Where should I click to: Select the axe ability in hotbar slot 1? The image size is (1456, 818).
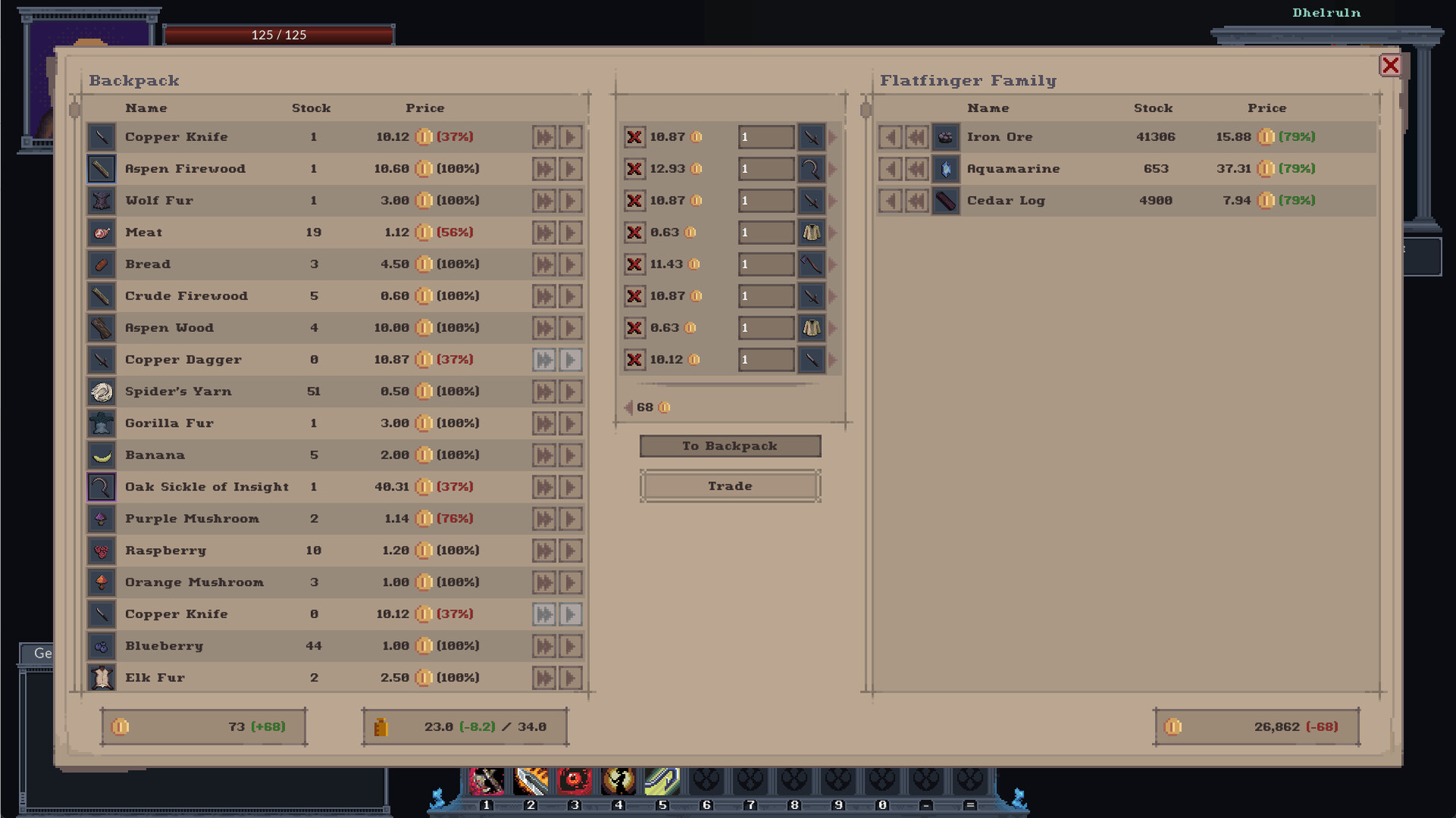[488, 780]
